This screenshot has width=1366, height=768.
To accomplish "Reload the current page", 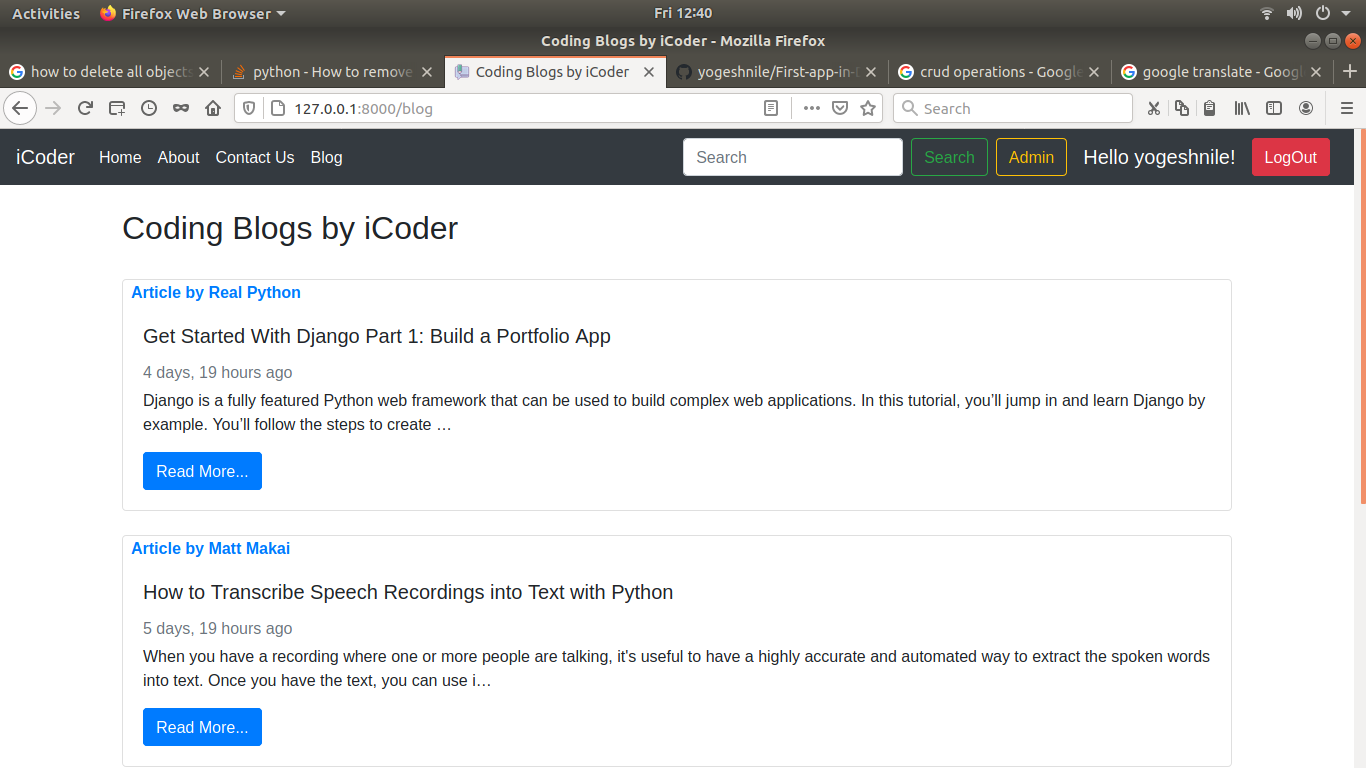I will click(x=85, y=108).
